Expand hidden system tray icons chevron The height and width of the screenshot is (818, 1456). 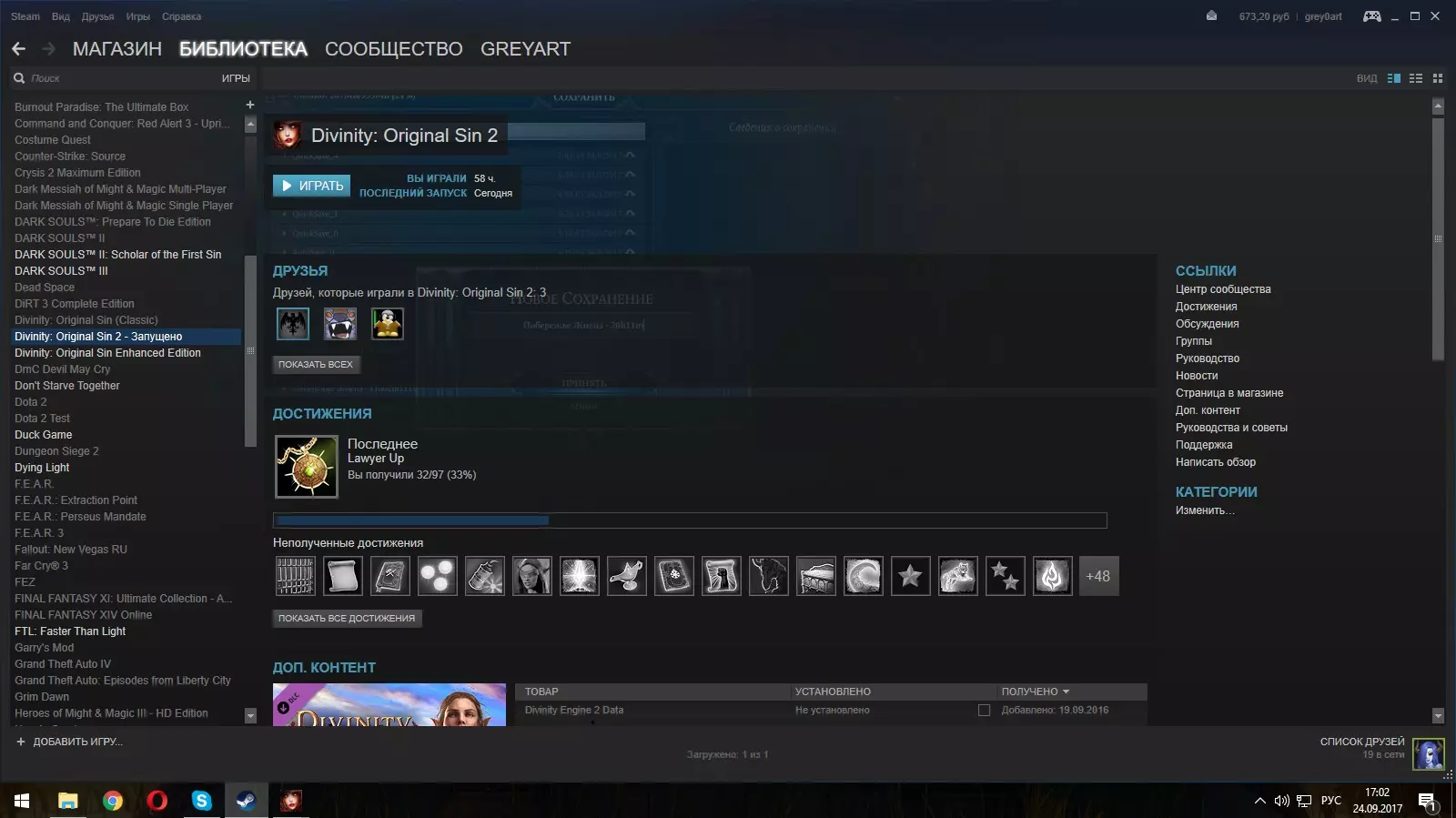pyautogui.click(x=1259, y=801)
